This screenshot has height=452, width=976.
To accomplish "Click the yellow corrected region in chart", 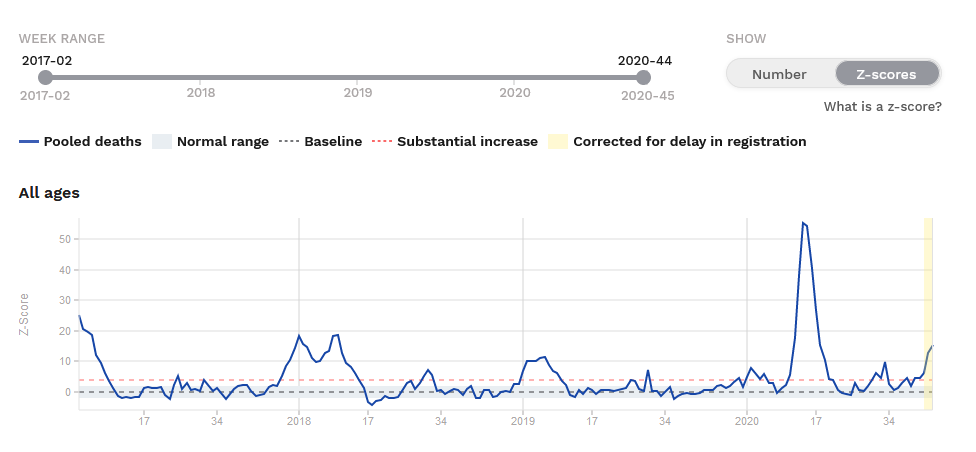I will 928,300.
